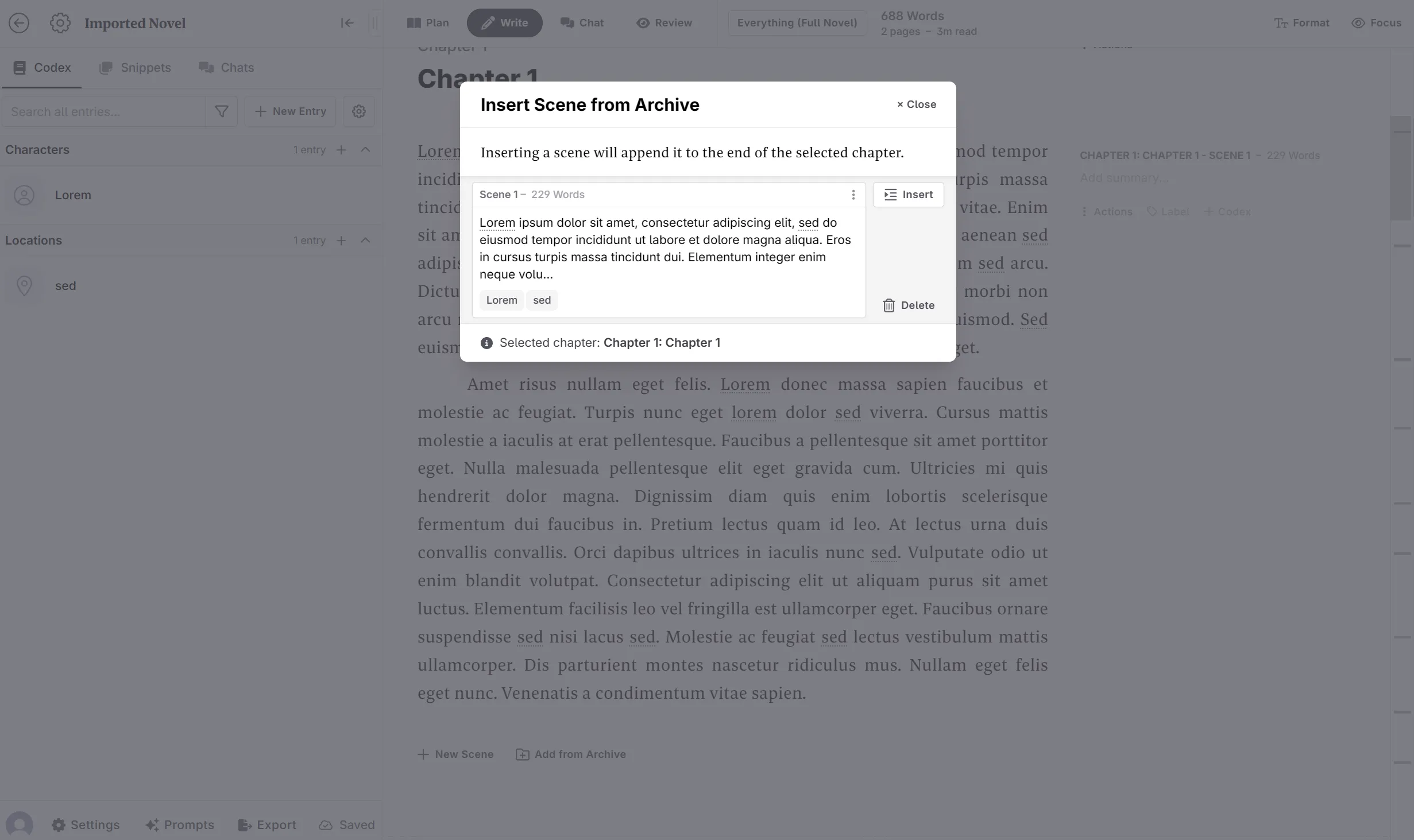Open New Entry in Codex
Viewport: 1414px width, 840px height.
[291, 111]
